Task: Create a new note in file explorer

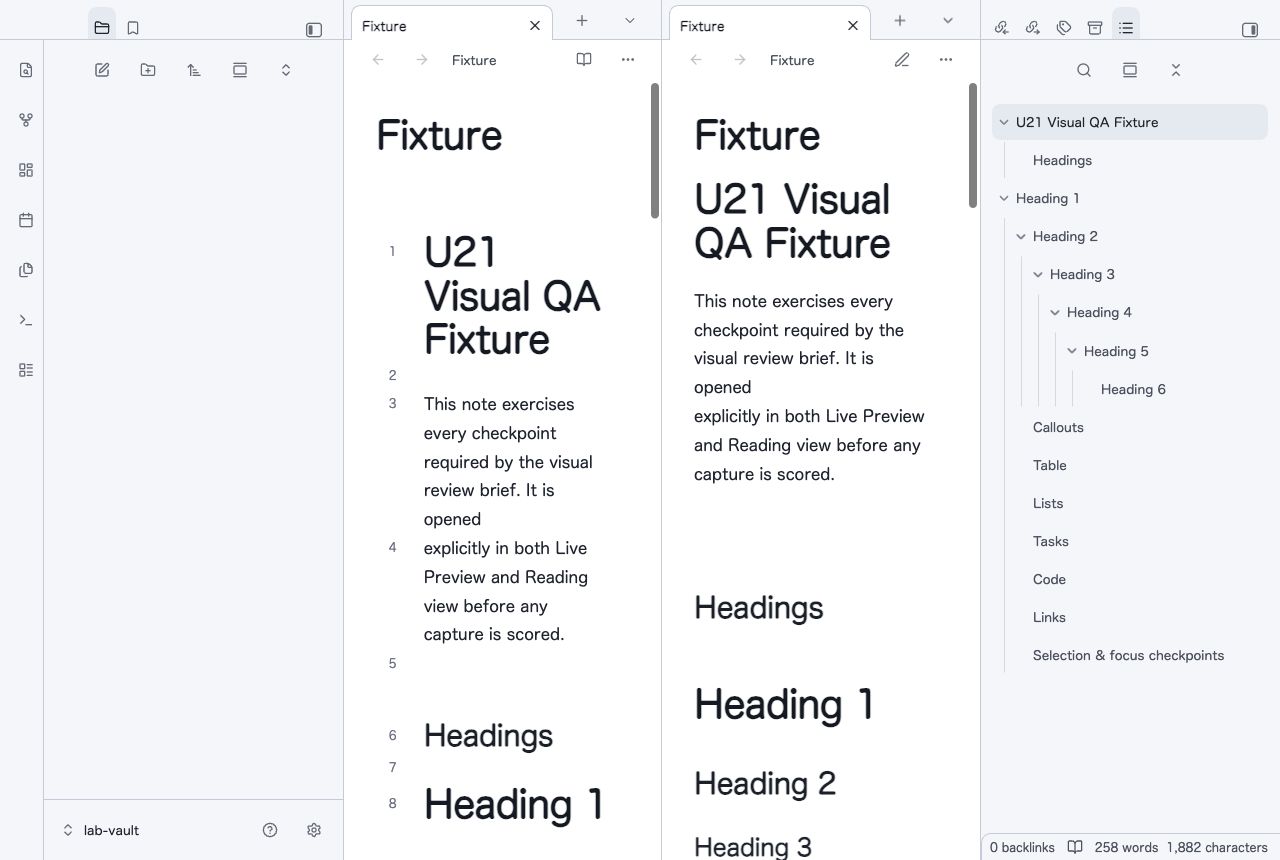Action: [x=102, y=70]
